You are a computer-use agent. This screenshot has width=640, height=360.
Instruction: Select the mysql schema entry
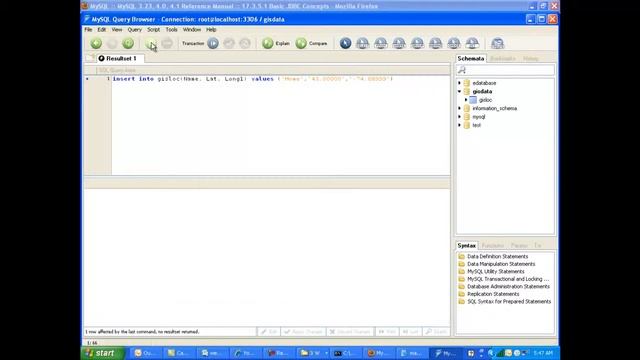pyautogui.click(x=479, y=117)
